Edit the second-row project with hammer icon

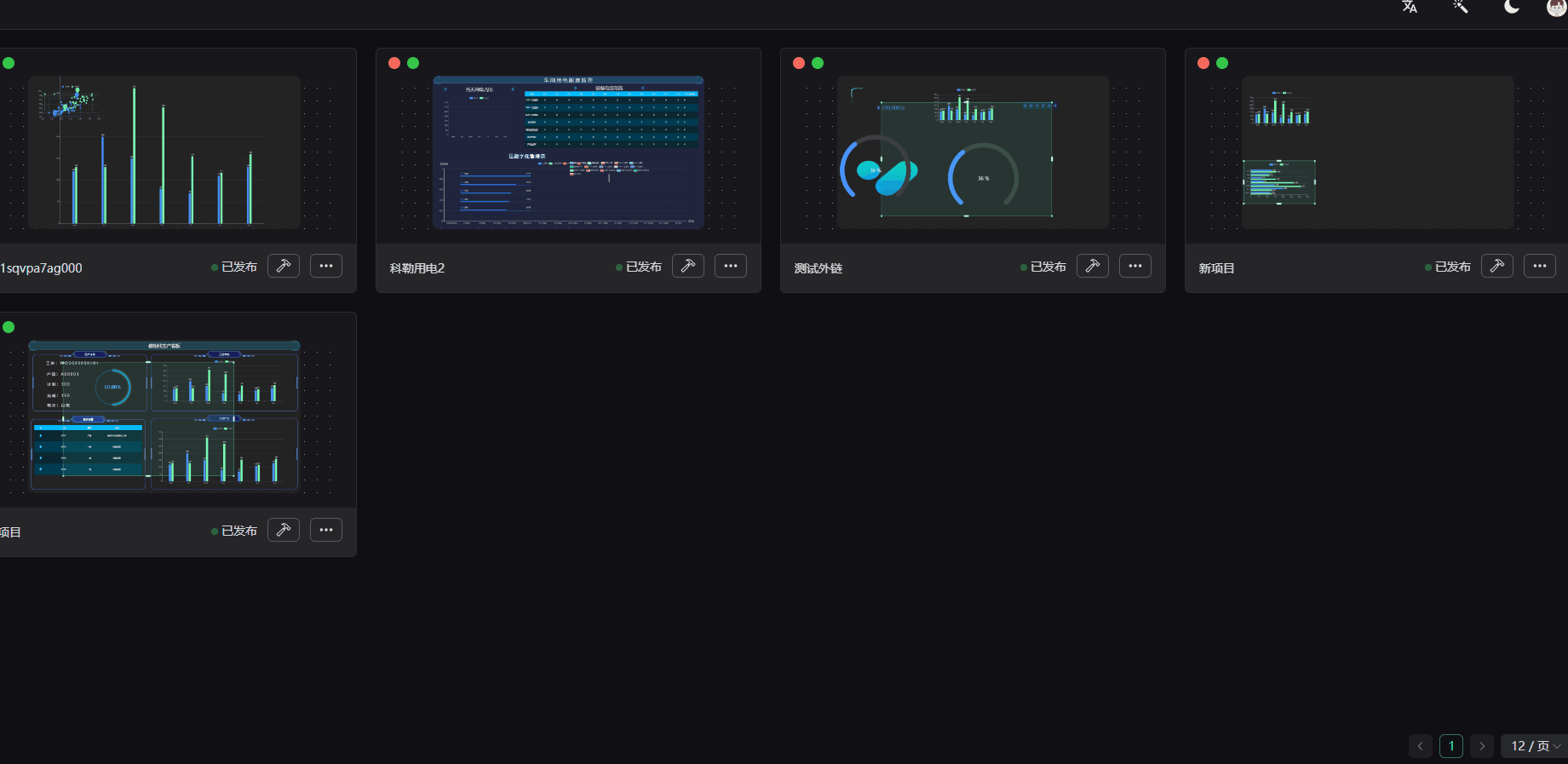(x=284, y=530)
